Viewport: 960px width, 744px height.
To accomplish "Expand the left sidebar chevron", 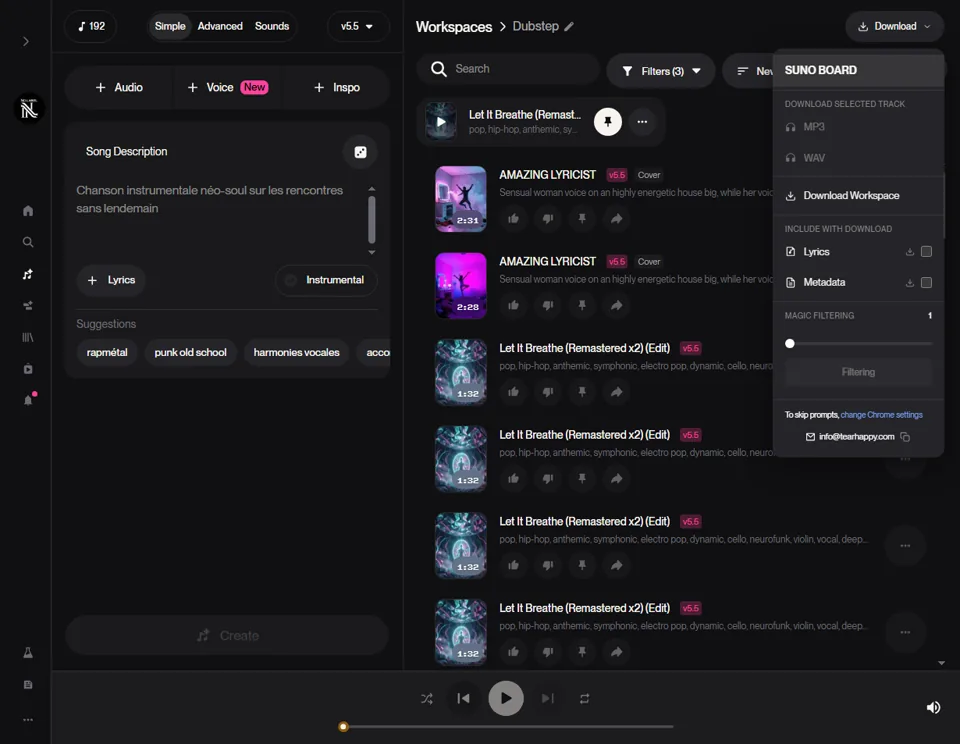I will (x=26, y=42).
